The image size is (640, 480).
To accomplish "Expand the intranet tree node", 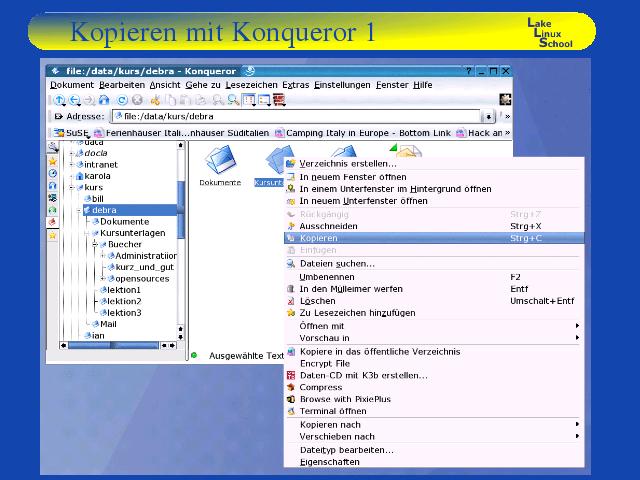I will pos(72,165).
